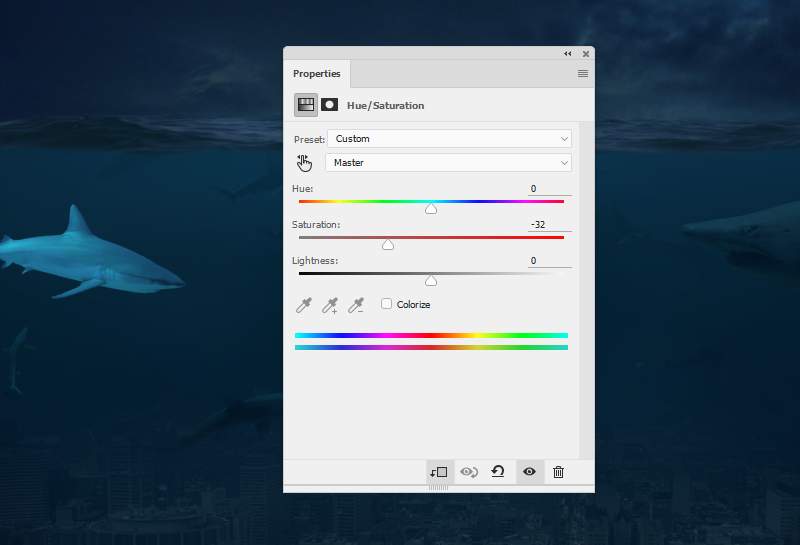The image size is (800, 545).
Task: Click the Saturation slider handle
Action: 388,245
